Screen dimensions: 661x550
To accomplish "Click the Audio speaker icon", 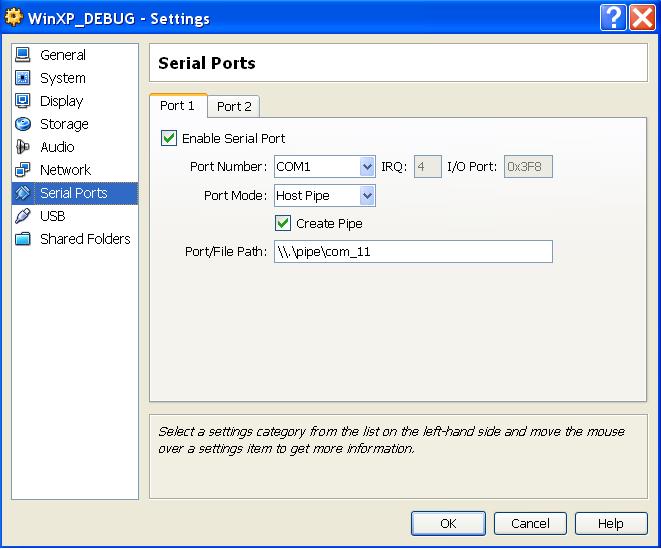I will coord(23,147).
